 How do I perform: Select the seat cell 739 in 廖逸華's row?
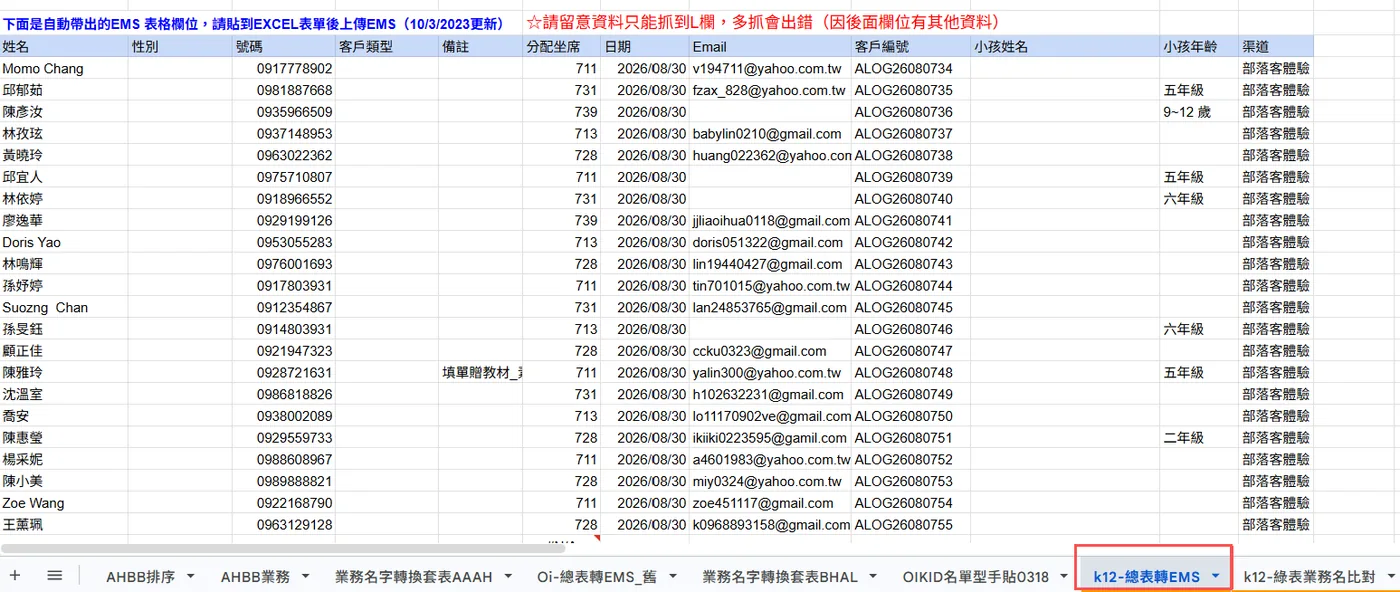(561, 221)
